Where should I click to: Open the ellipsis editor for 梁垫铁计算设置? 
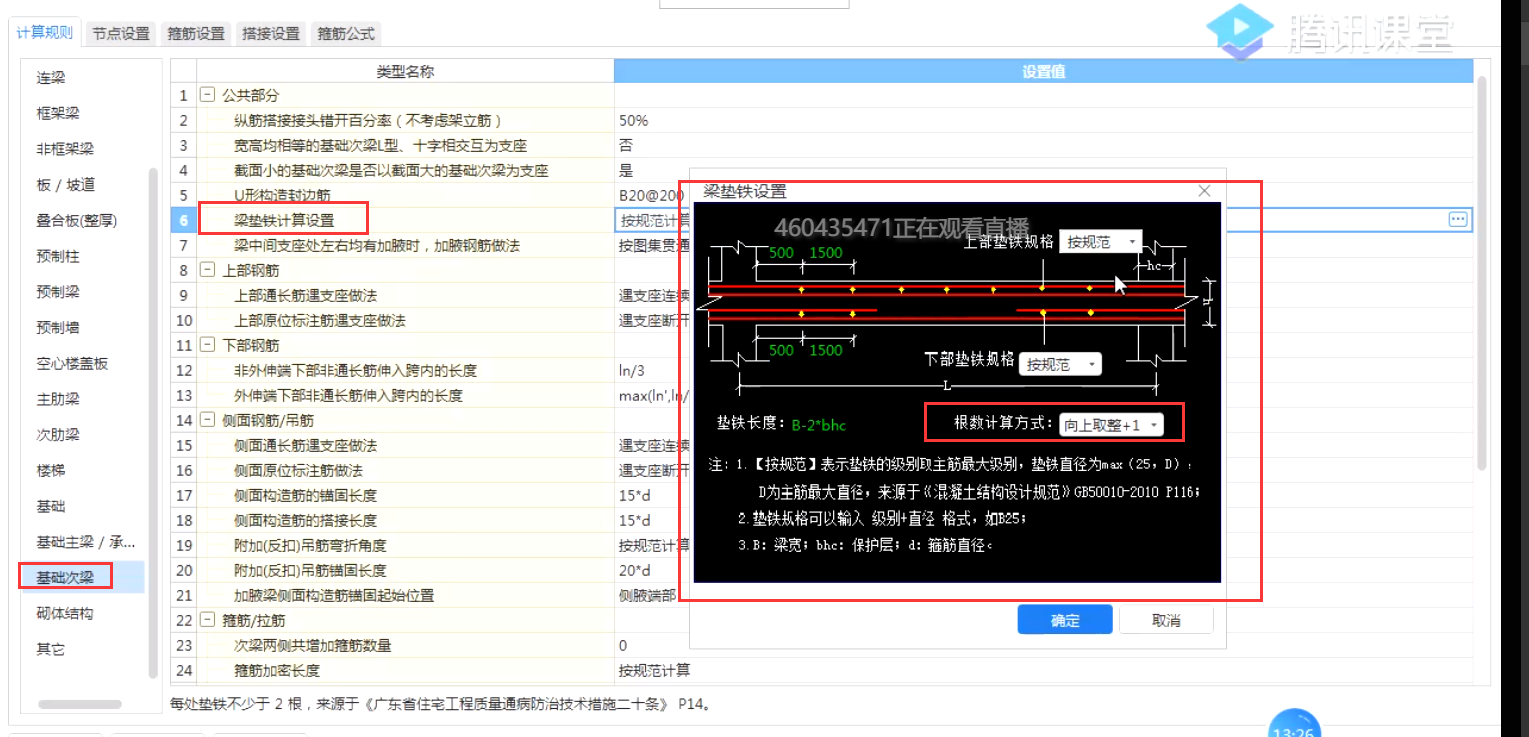[1457, 219]
